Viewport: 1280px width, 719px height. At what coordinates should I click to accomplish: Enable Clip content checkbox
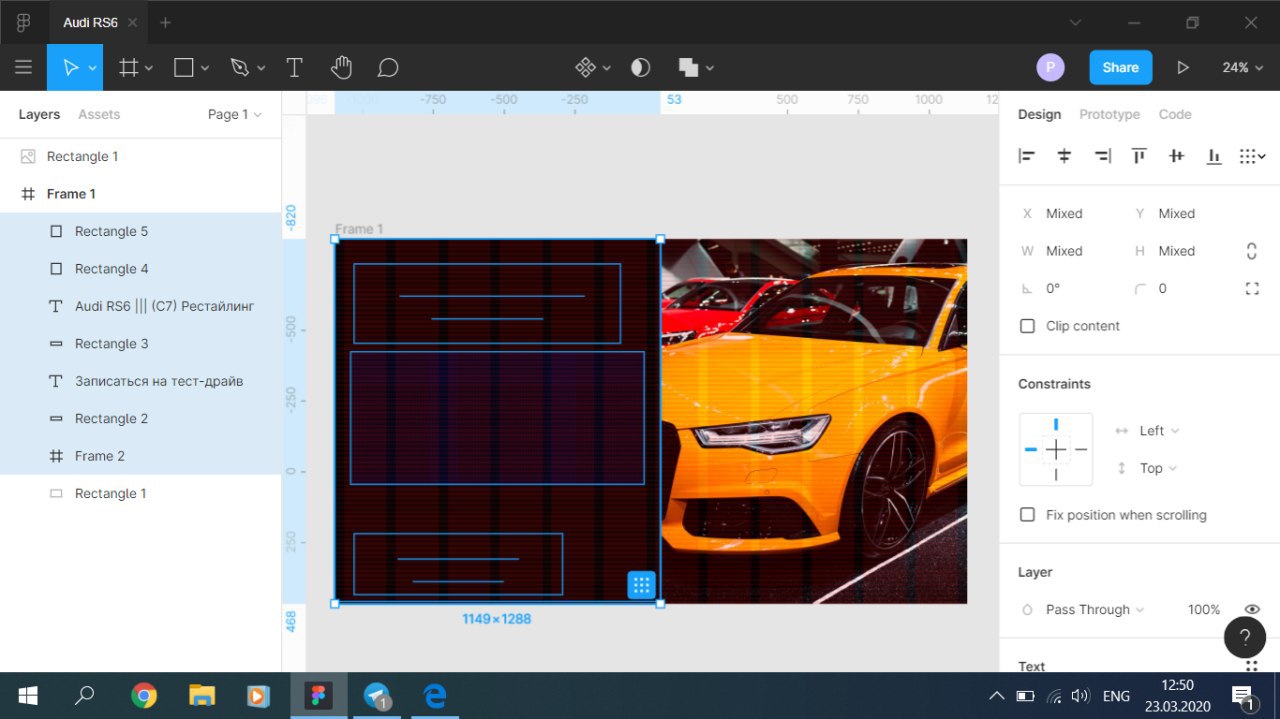click(1027, 326)
